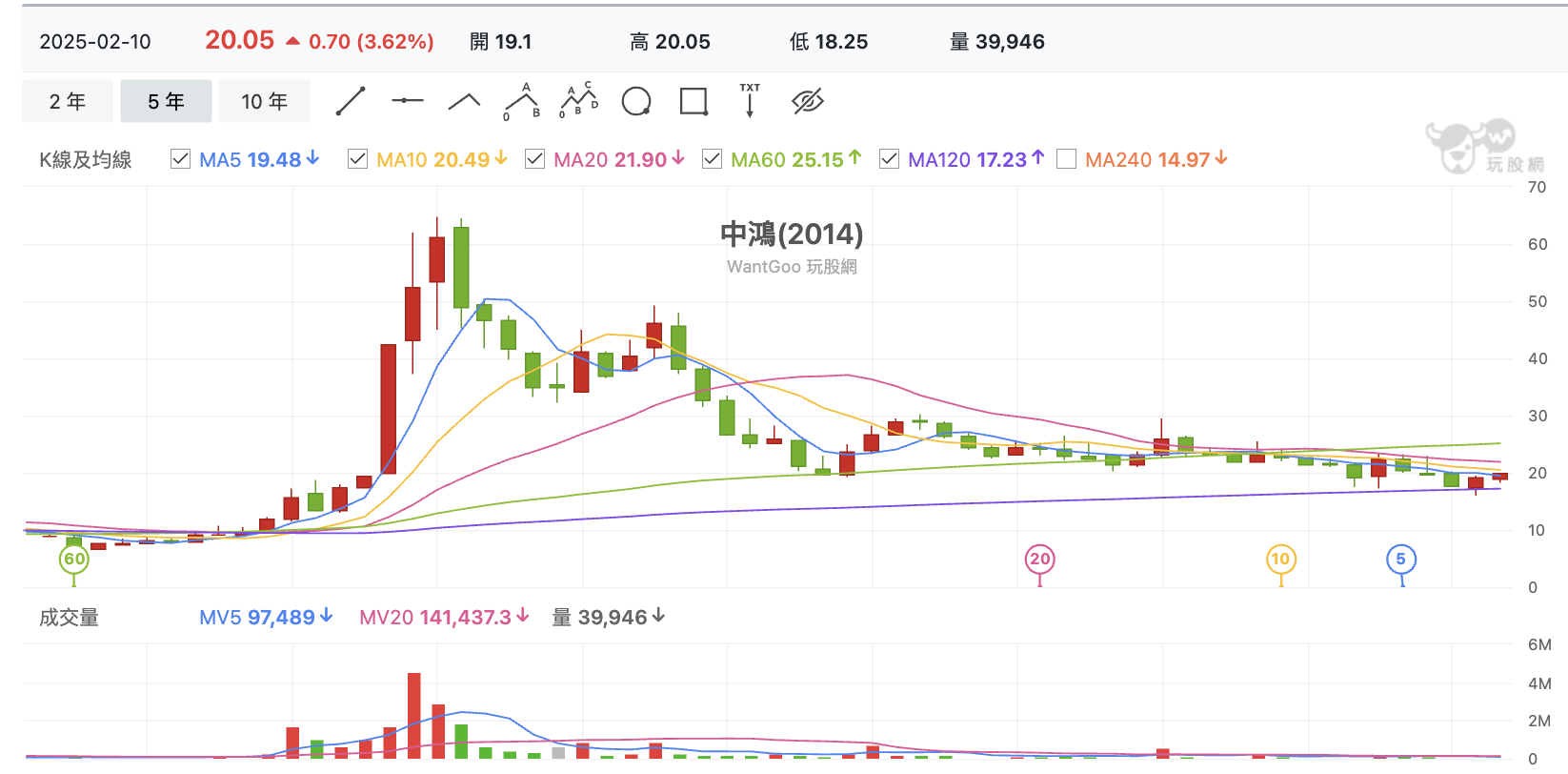The image size is (1568, 774).
Task: Click the low price 低 18.25
Action: [x=829, y=42]
